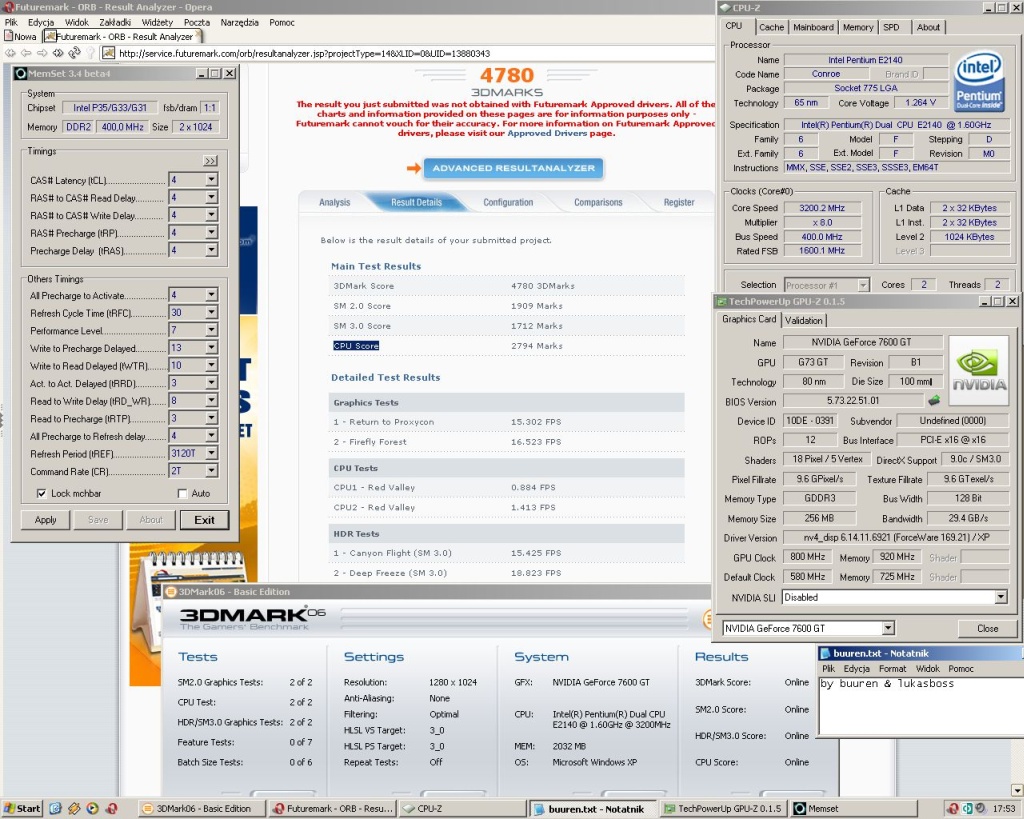This screenshot has height=819, width=1024.
Task: Open the RAS# to CAS# Read Delay dropdown
Action: click(212, 197)
